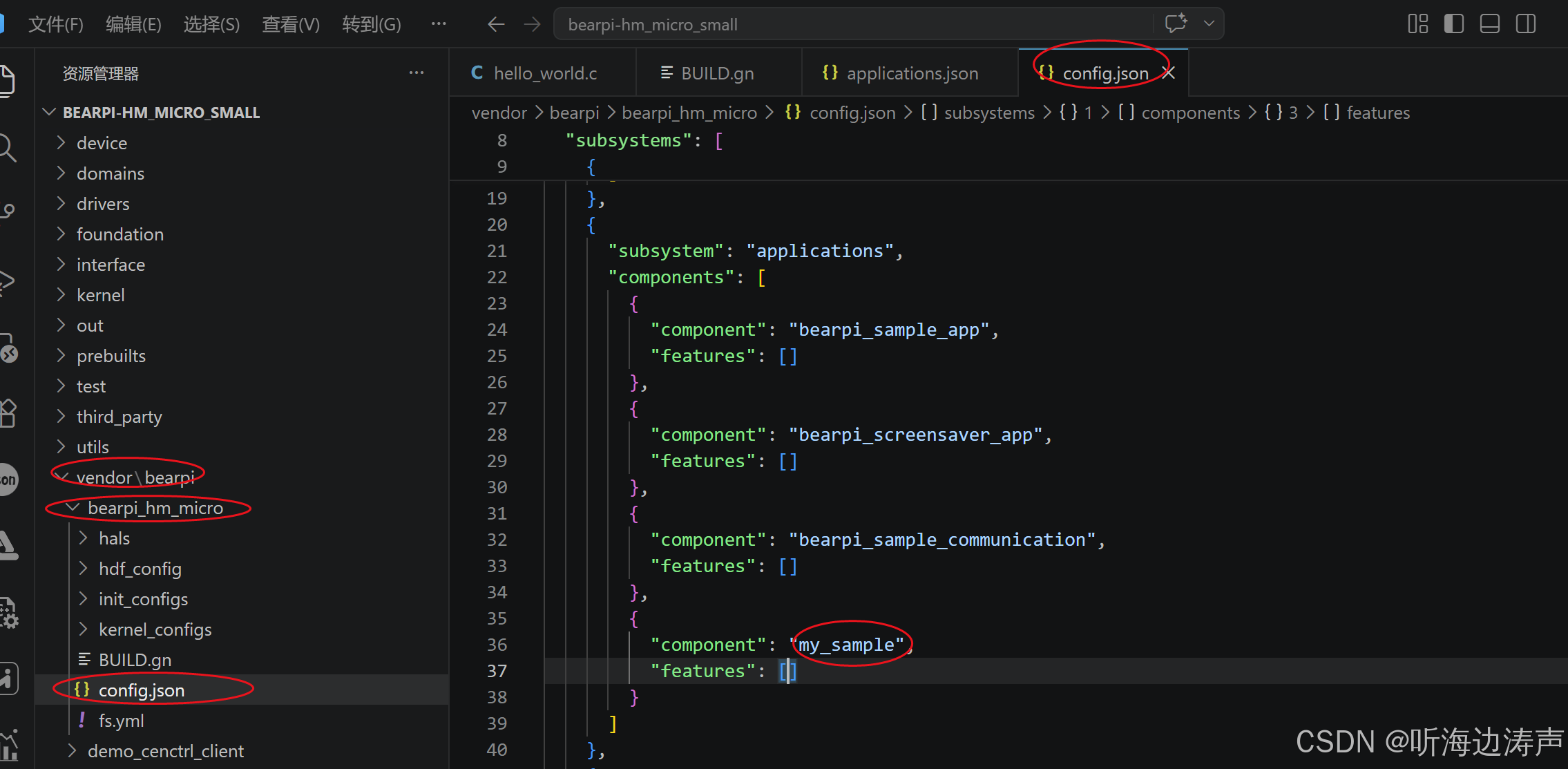Open the Copilot chat icon in title bar
Screen dimensions: 1568x769
pyautogui.click(x=1176, y=23)
